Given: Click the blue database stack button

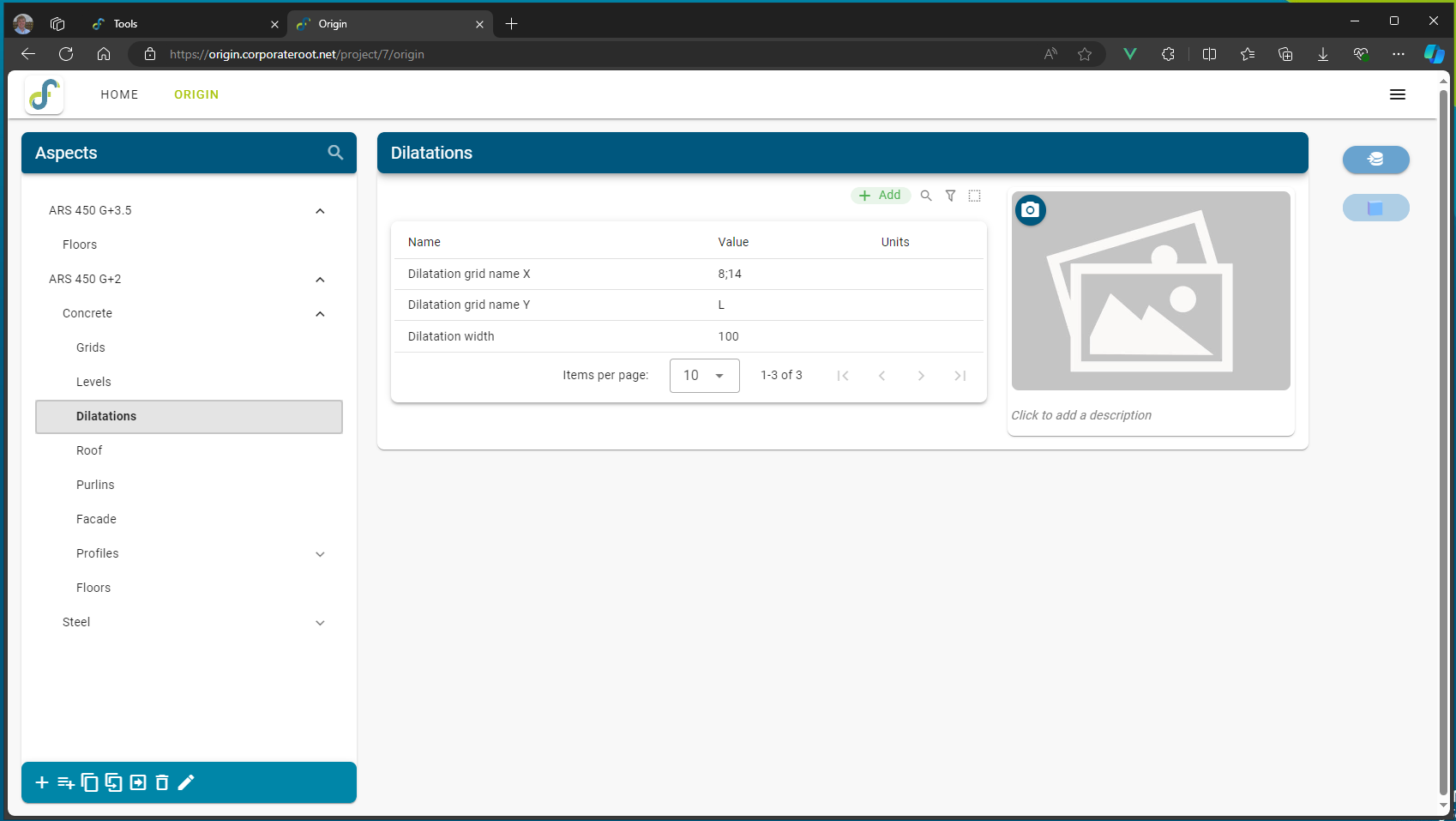Looking at the screenshot, I should 1375,160.
